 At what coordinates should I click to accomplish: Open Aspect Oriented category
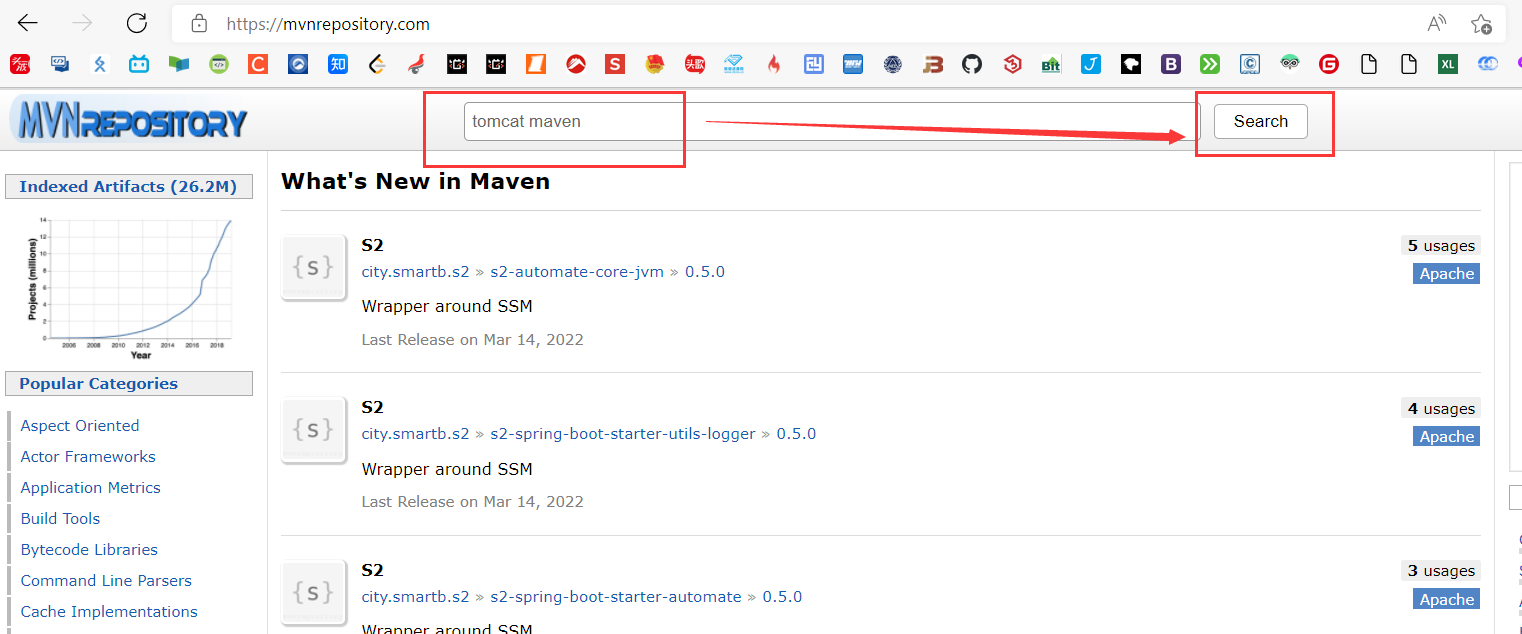tap(80, 425)
